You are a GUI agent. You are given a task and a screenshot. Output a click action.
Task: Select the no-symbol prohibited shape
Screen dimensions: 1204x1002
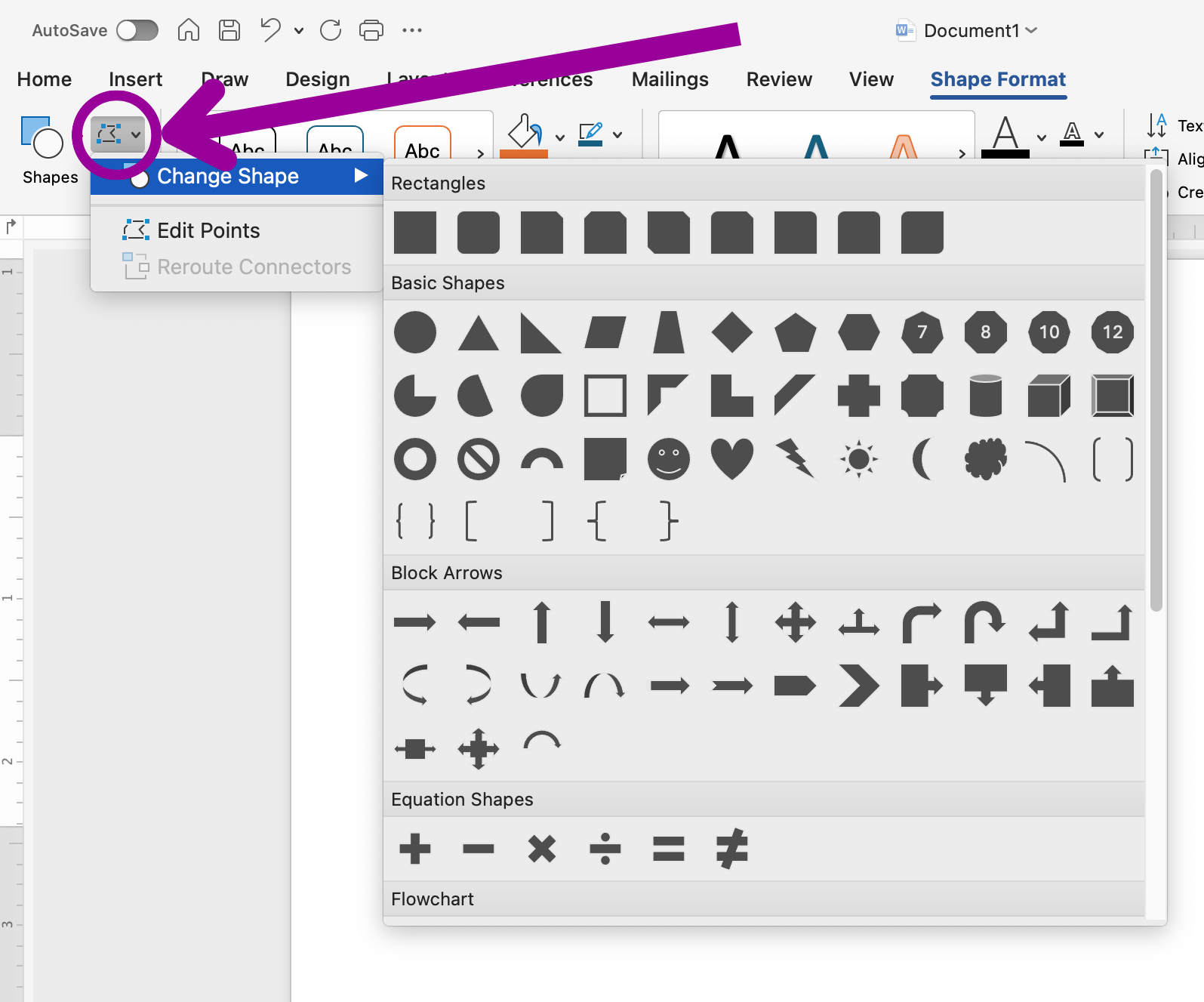click(479, 459)
